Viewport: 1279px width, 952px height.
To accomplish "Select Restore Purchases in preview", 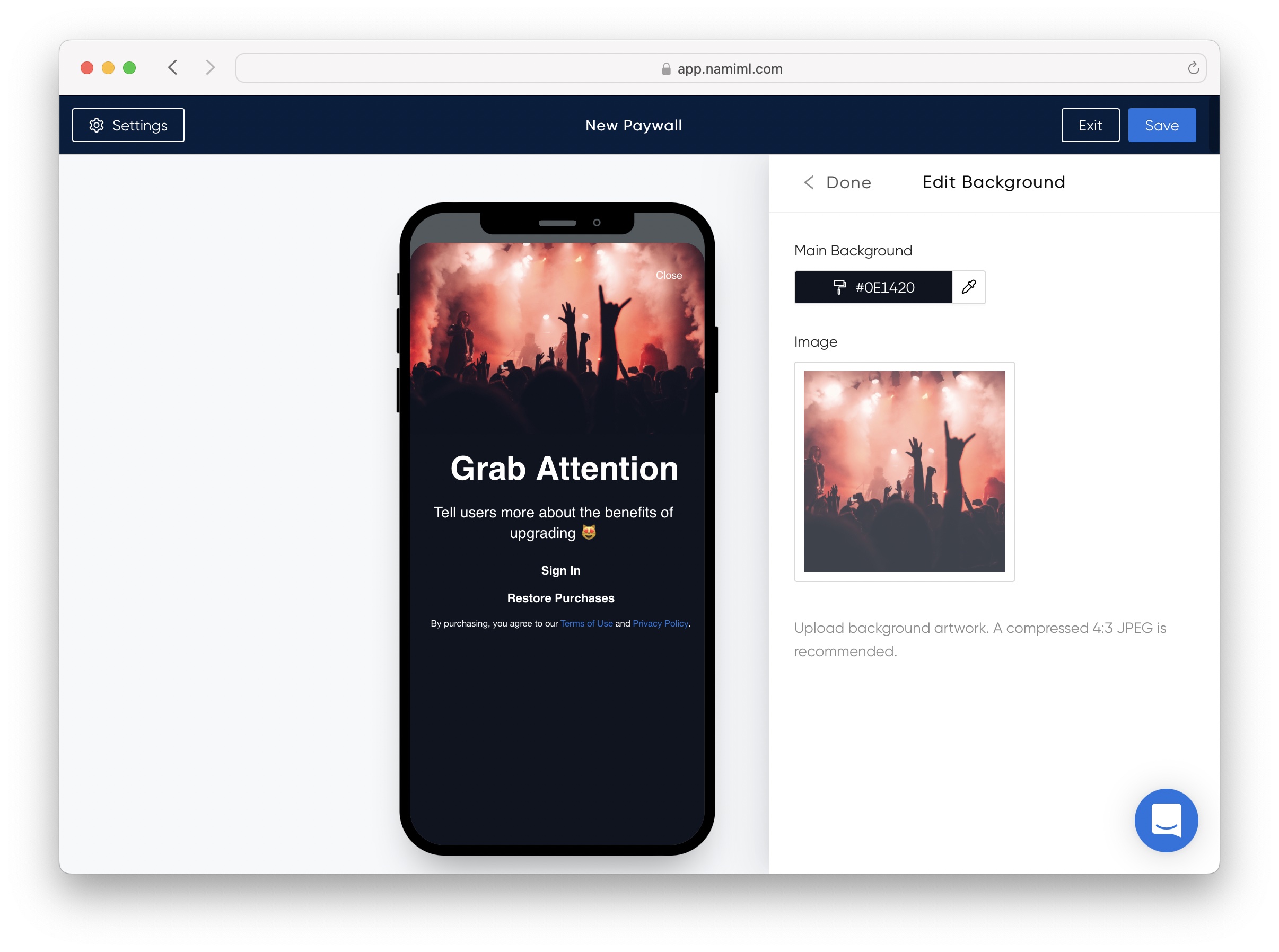I will coord(560,598).
